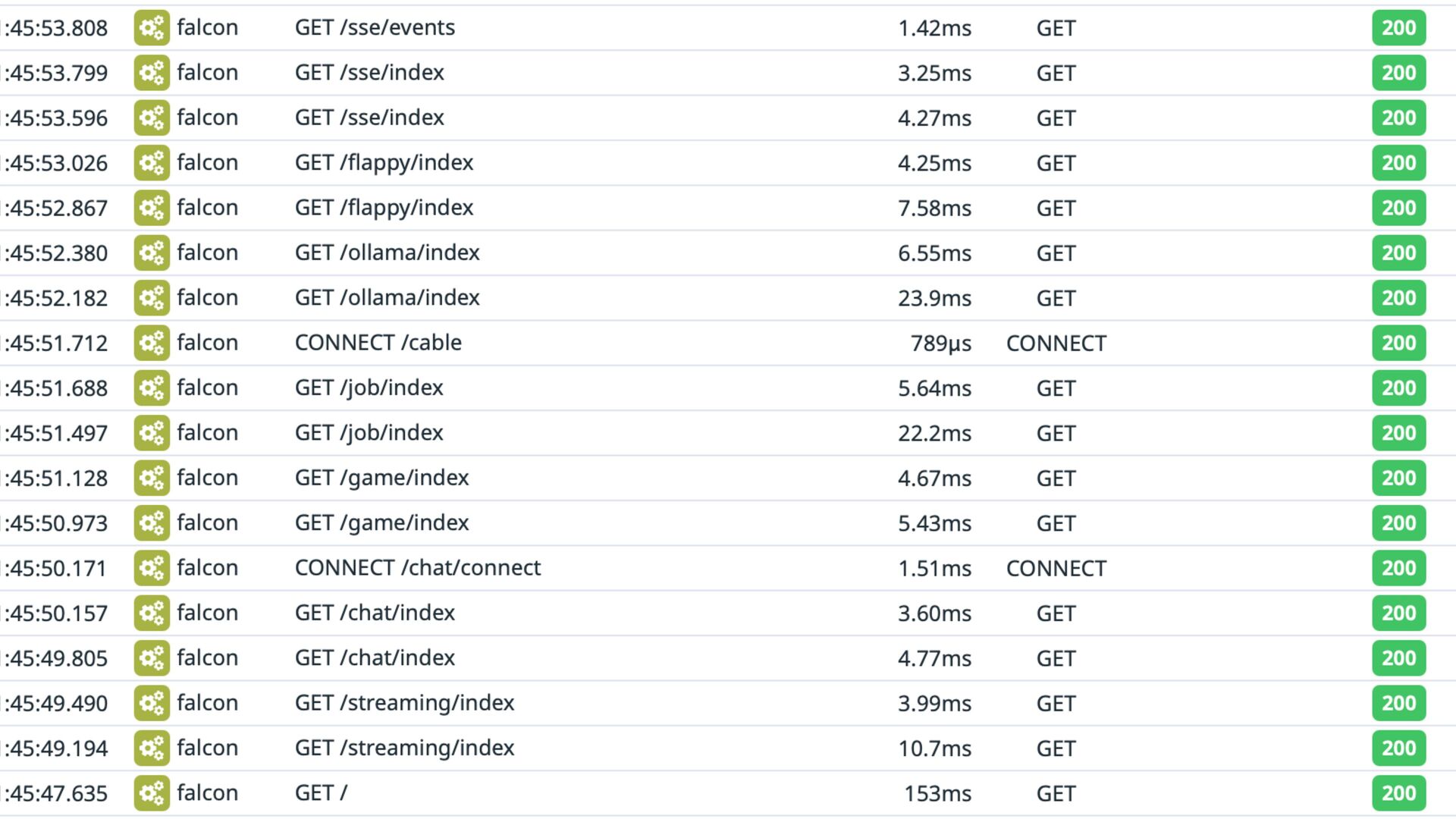Select the 3.25ms GET /sse/index row
Viewport: 1456px width, 819px height.
click(x=369, y=73)
